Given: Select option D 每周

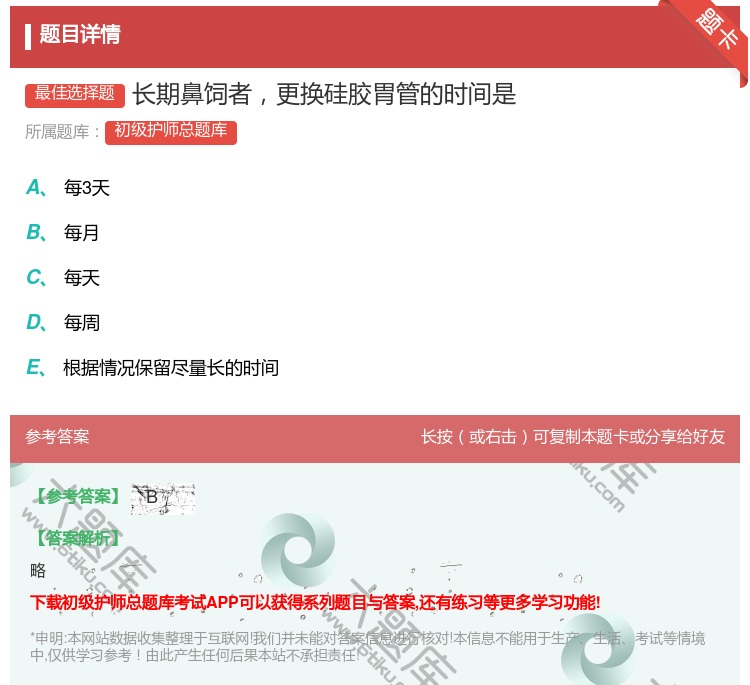Looking at the screenshot, I should [63, 323].
